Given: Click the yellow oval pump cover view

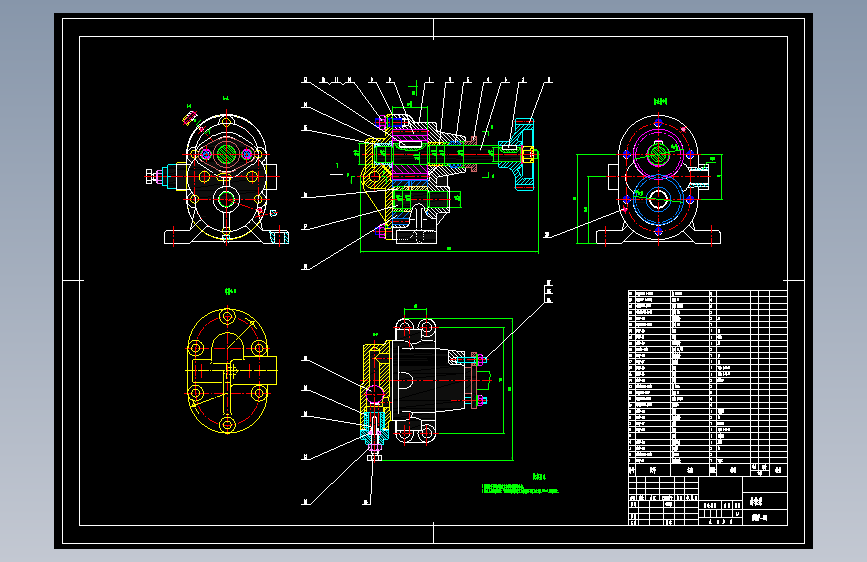Looking at the screenshot, I should pyautogui.click(x=231, y=371).
